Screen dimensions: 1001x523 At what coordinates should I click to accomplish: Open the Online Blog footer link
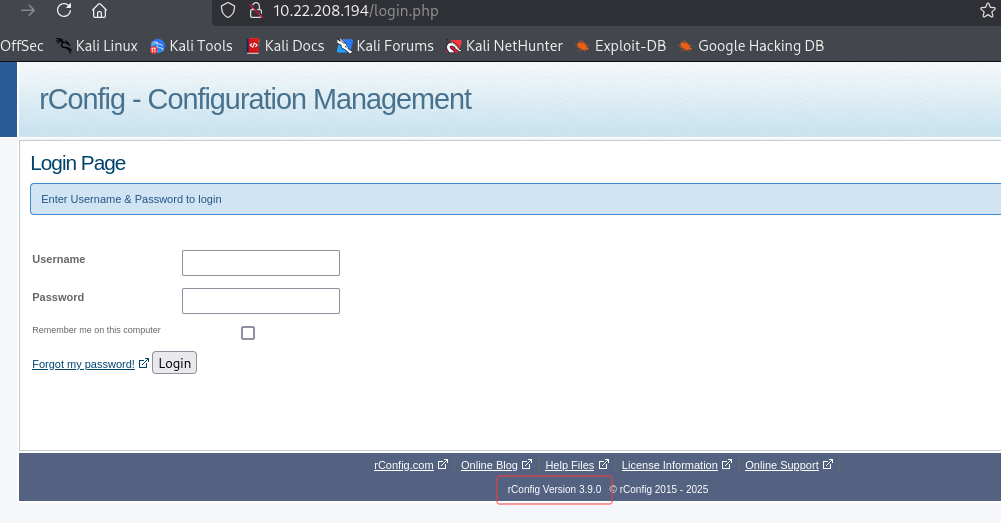(490, 465)
